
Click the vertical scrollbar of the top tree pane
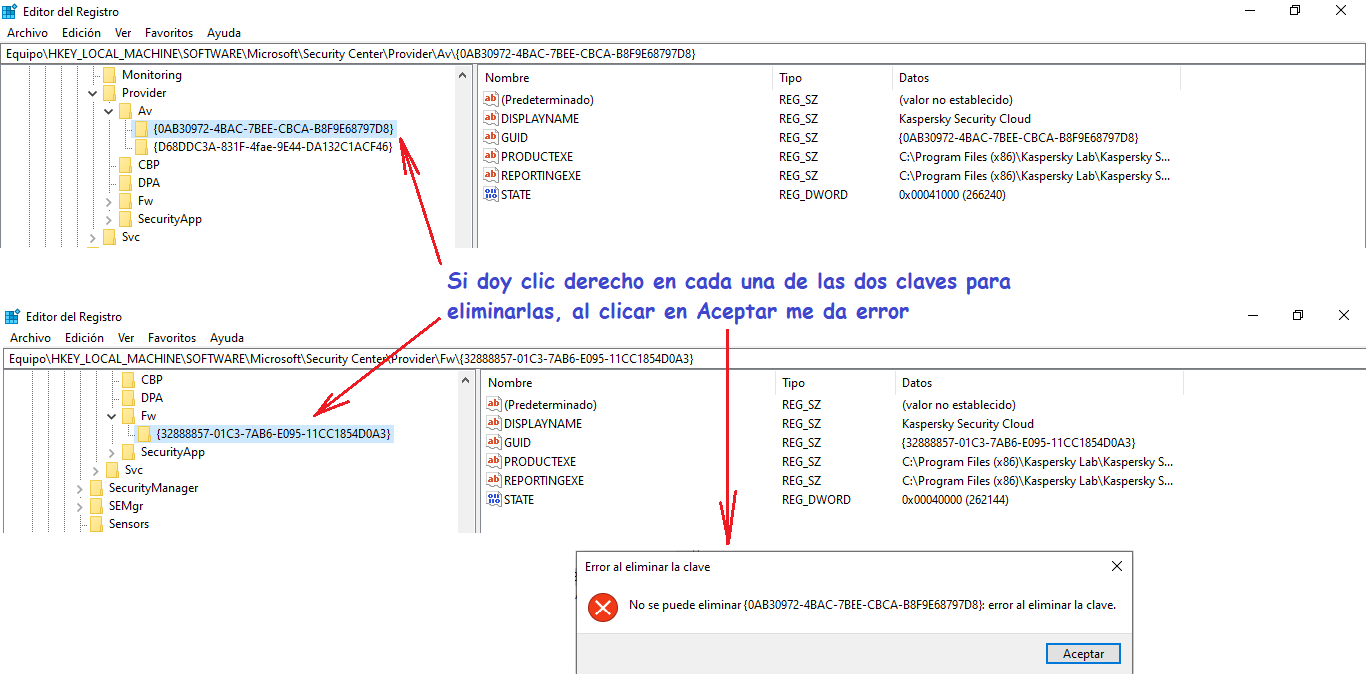click(464, 157)
